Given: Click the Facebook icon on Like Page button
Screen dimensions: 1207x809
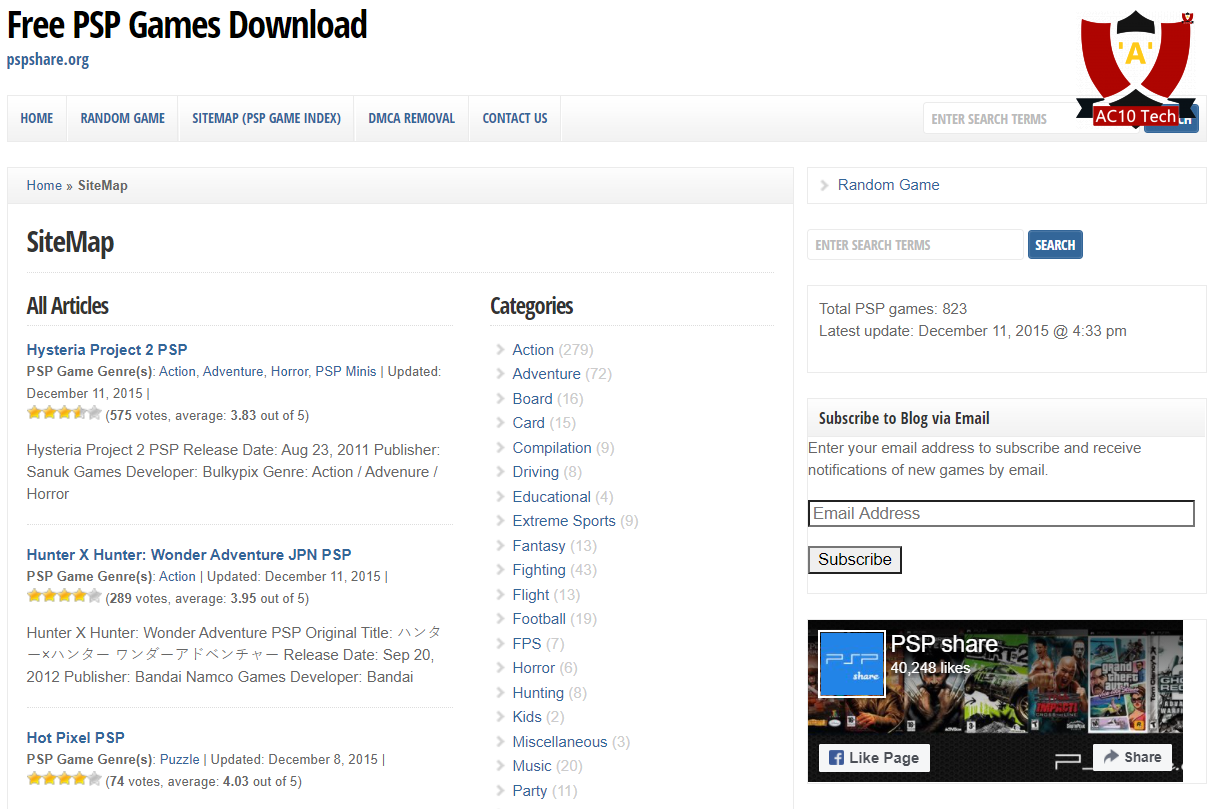Looking at the screenshot, I should click(x=836, y=757).
